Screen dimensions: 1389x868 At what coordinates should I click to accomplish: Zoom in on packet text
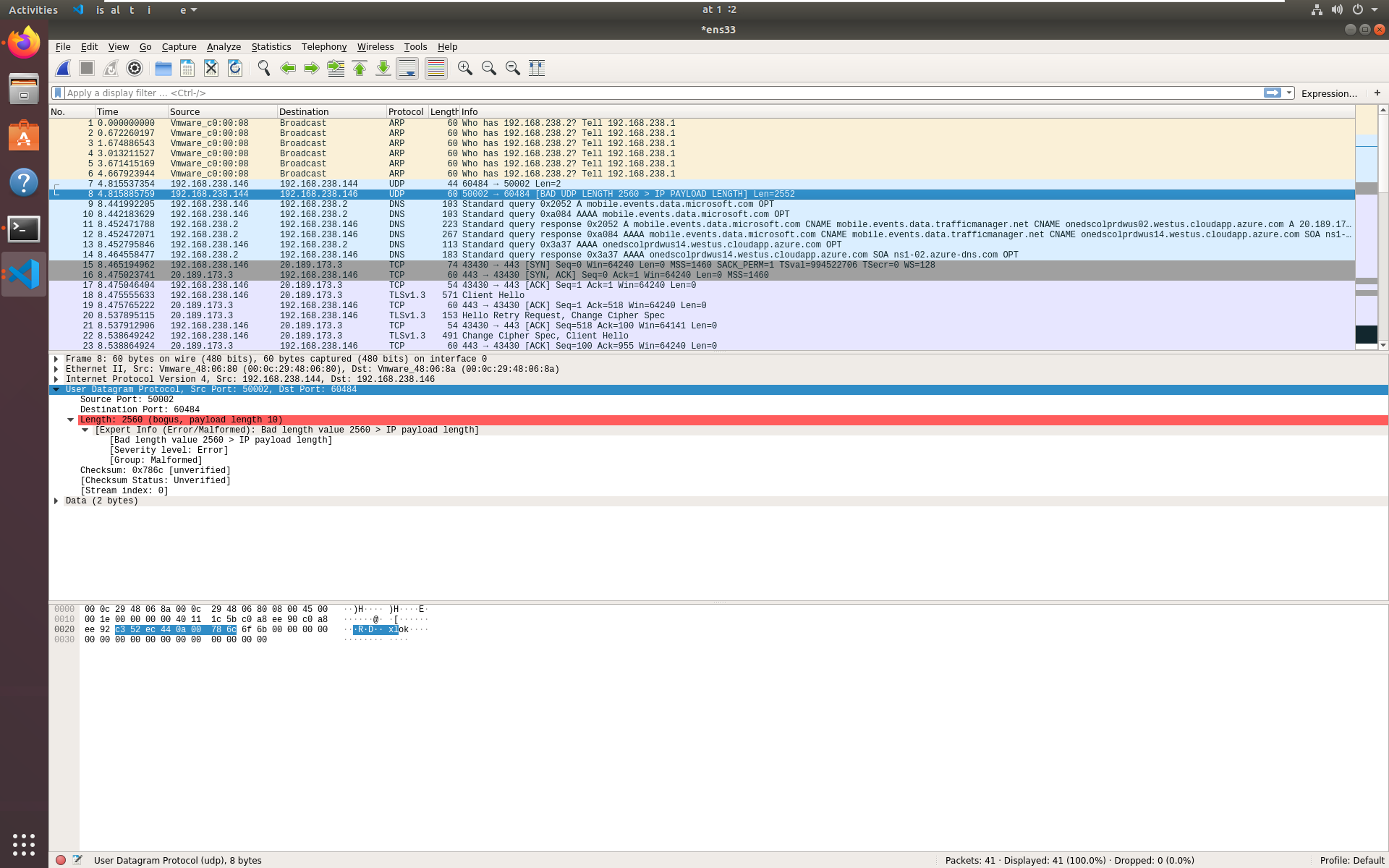465,68
